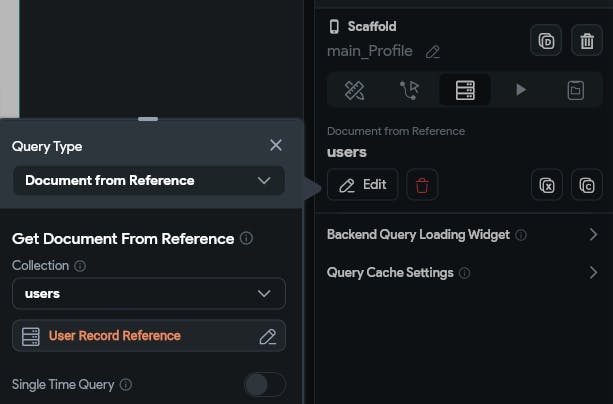Select the Backend Query tab icon
The height and width of the screenshot is (404, 613).
pos(465,90)
